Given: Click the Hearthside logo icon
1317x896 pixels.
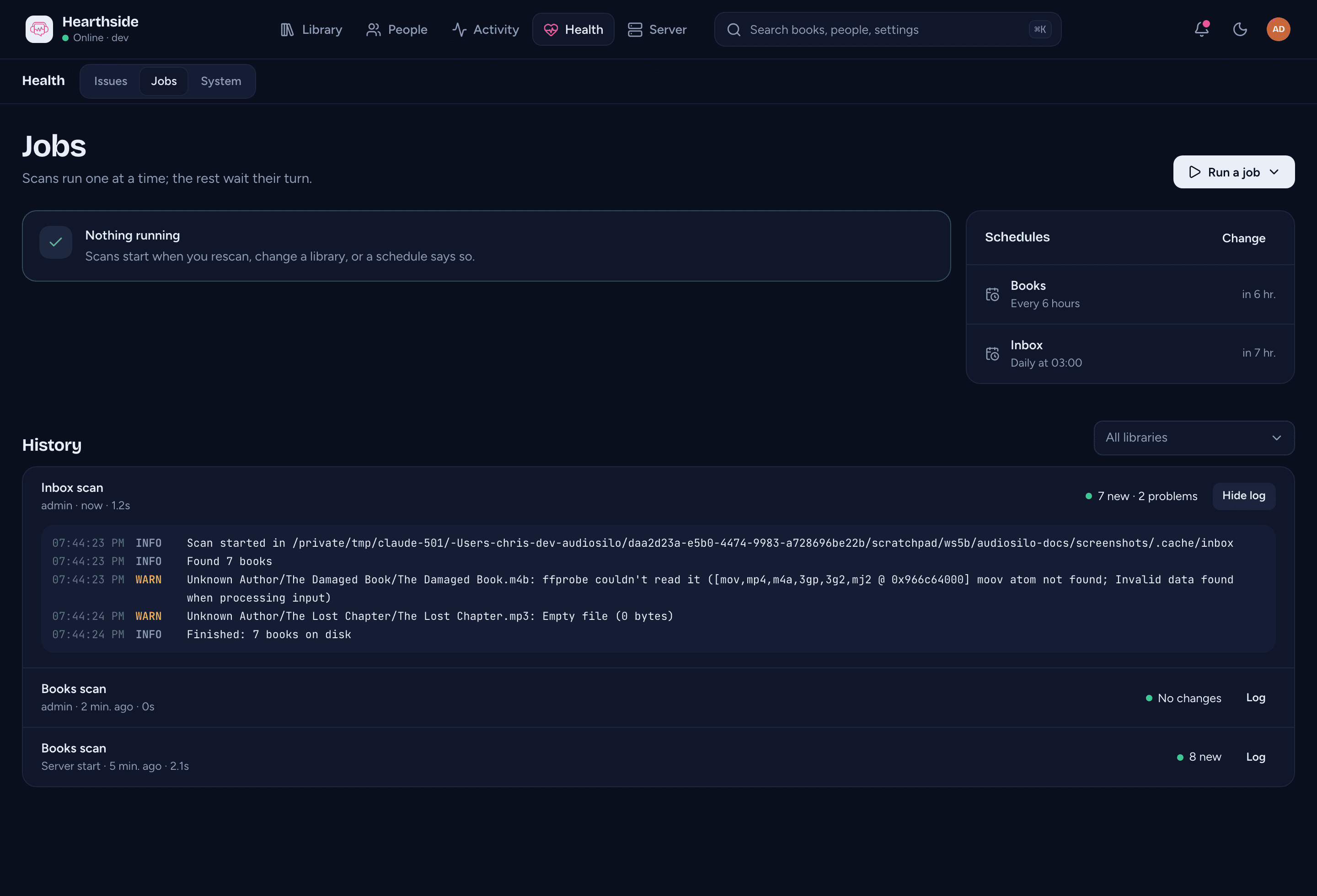Looking at the screenshot, I should coord(39,29).
